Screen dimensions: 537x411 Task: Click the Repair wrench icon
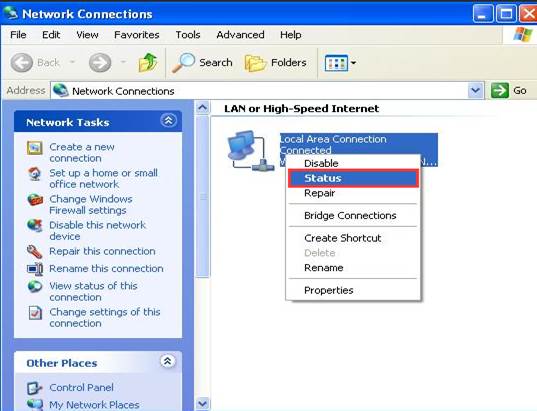[x=35, y=252]
